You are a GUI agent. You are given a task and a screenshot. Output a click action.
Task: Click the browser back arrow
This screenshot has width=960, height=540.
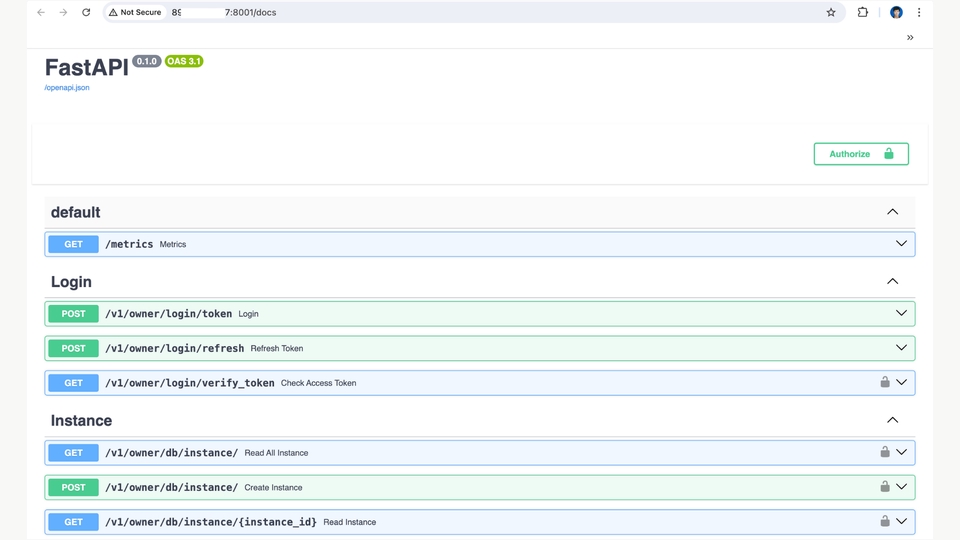41,12
